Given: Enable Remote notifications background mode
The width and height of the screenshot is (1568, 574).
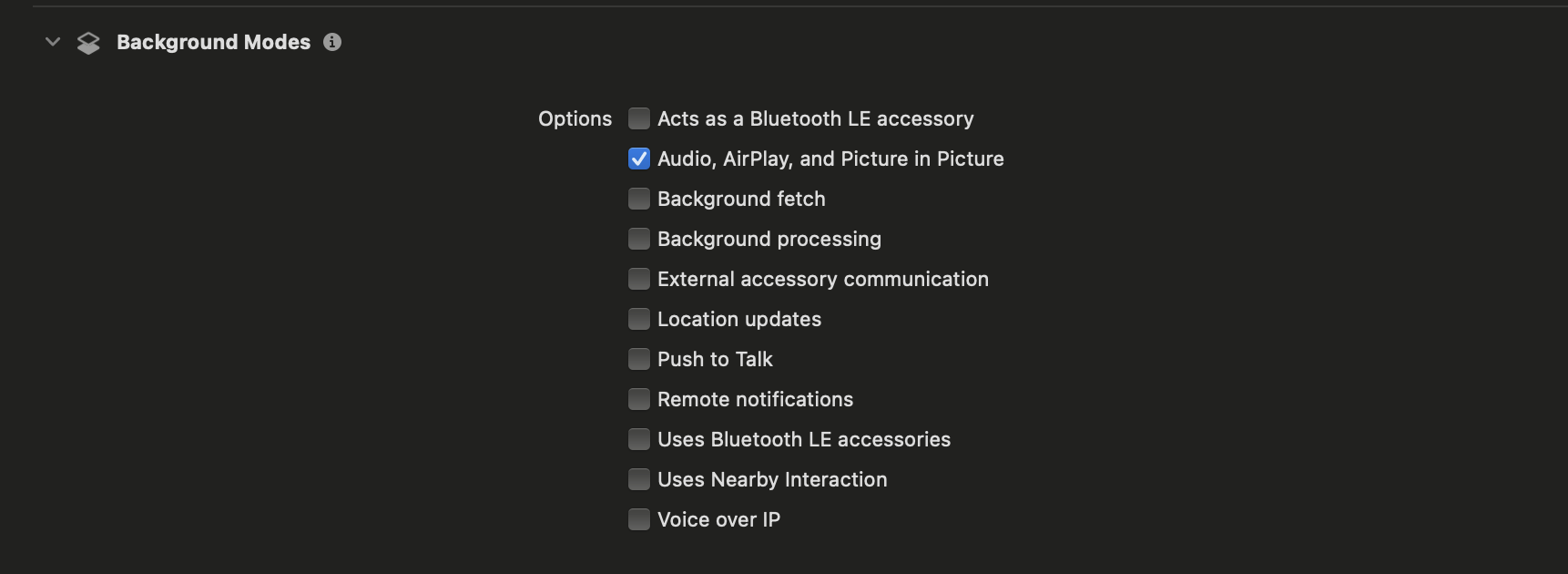Looking at the screenshot, I should point(639,399).
